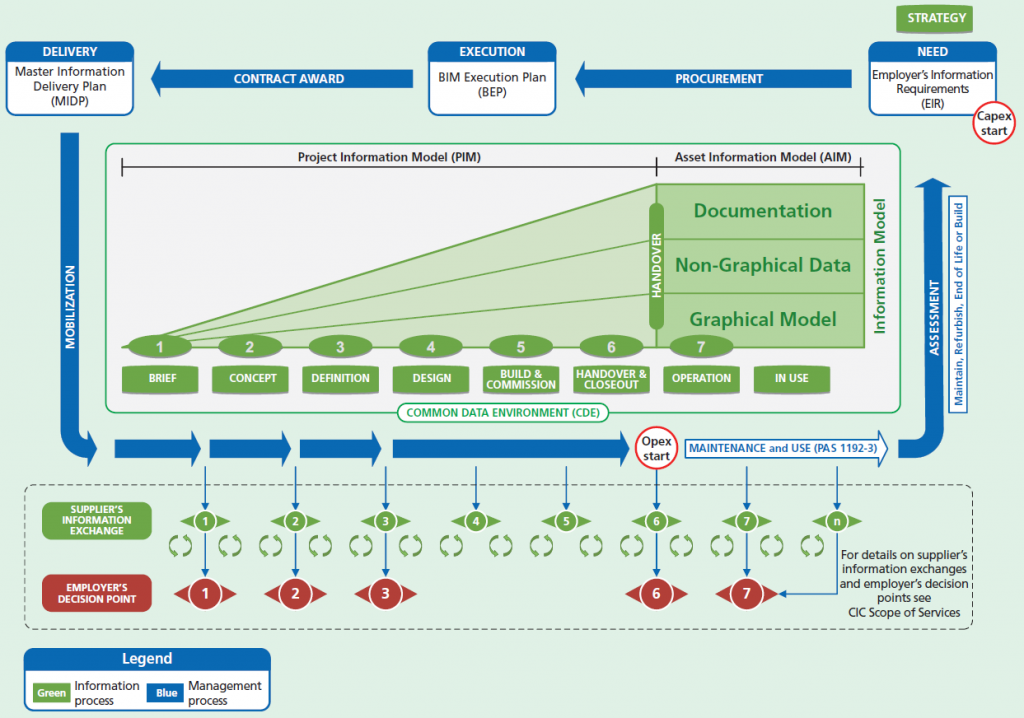Screen dimensions: 1024x718
Task: Select the HANDOVER & CLOSEOUT stage label
Action: click(x=611, y=379)
